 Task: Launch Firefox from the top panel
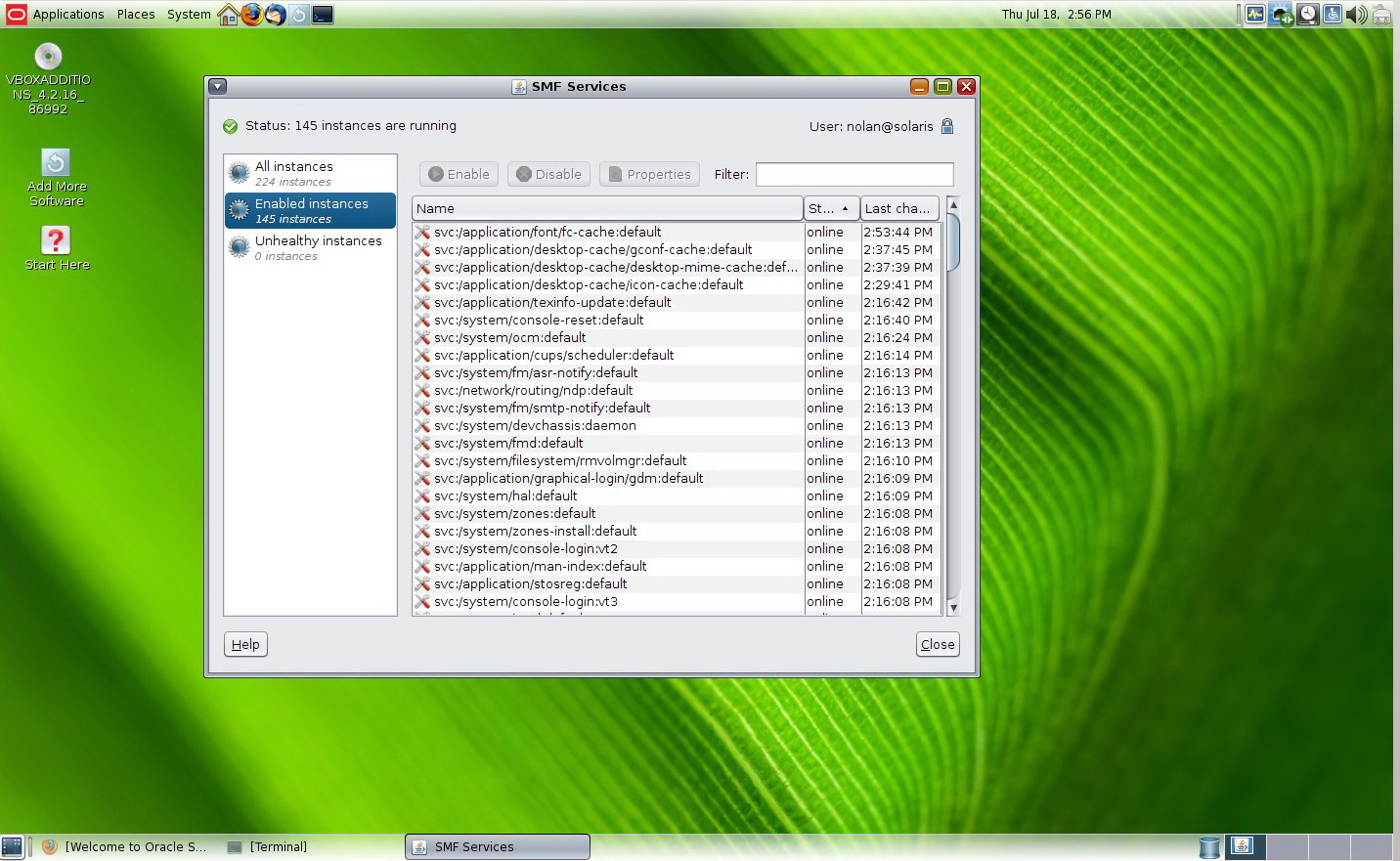252,15
